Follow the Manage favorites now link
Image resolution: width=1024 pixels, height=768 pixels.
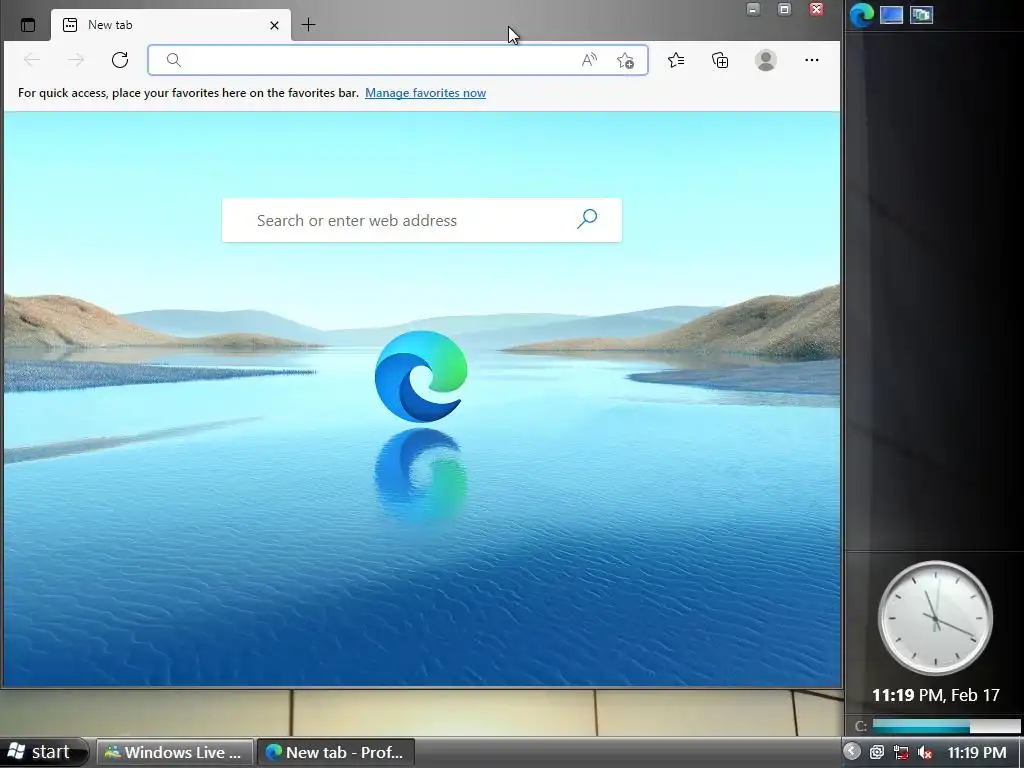pos(425,93)
